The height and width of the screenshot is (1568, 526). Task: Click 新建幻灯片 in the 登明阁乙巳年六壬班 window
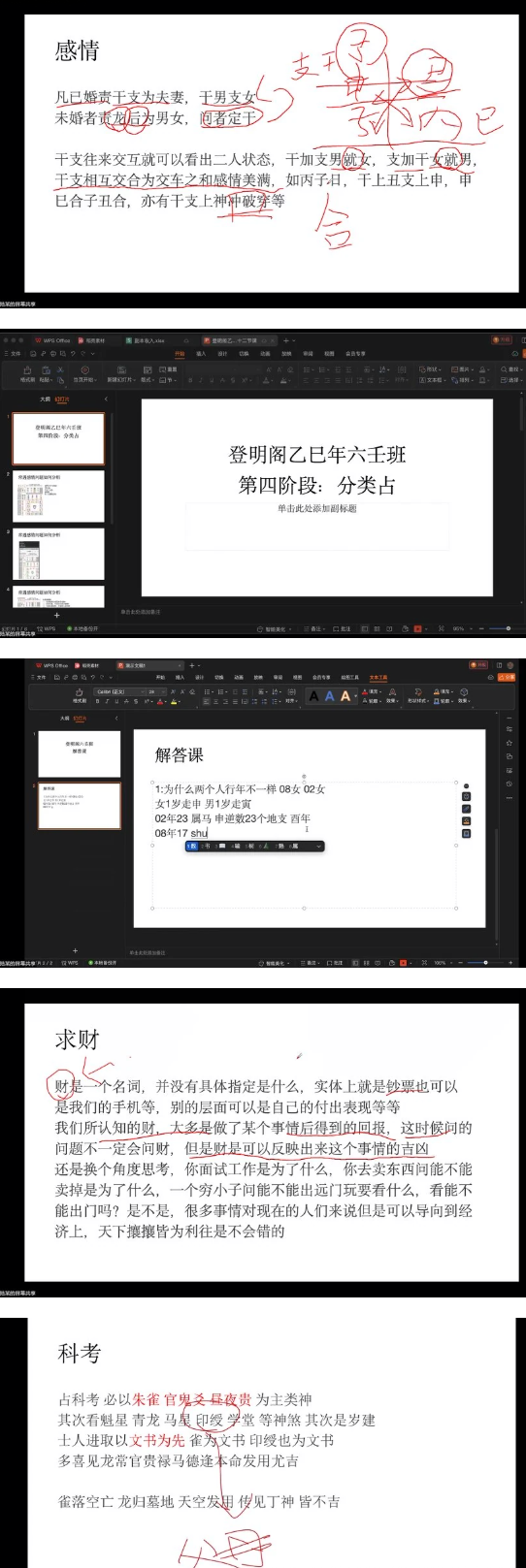click(122, 374)
